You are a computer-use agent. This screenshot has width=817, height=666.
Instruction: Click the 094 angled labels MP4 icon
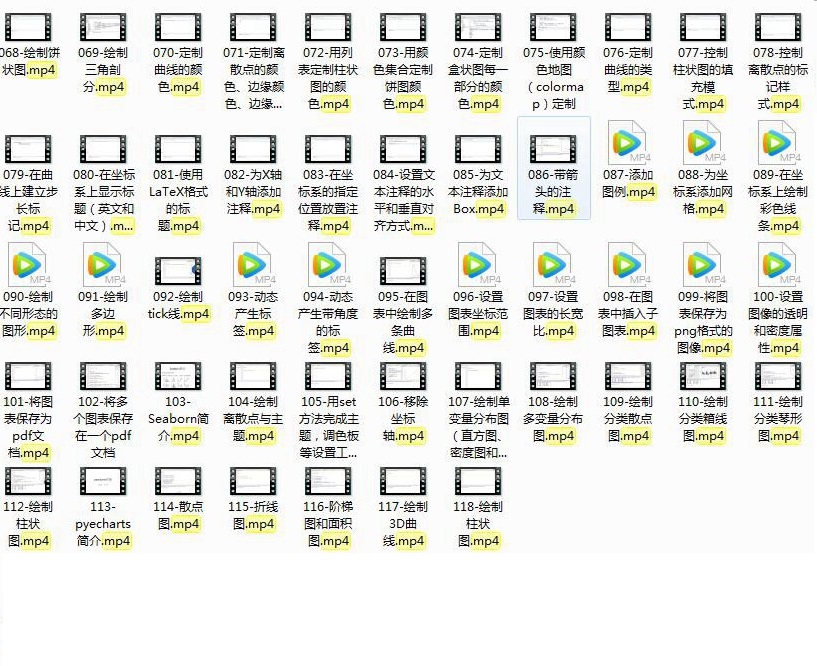[x=328, y=267]
